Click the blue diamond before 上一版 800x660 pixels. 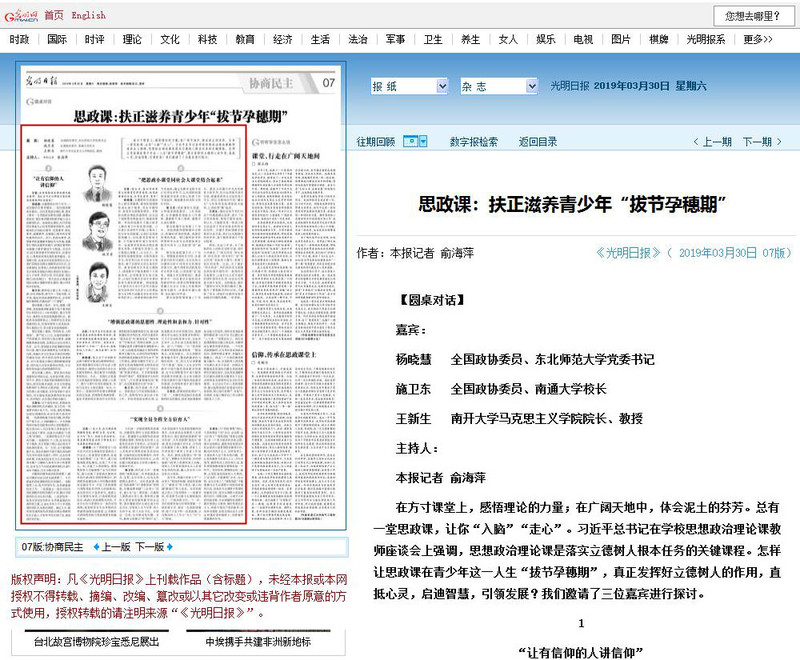[x=97, y=548]
